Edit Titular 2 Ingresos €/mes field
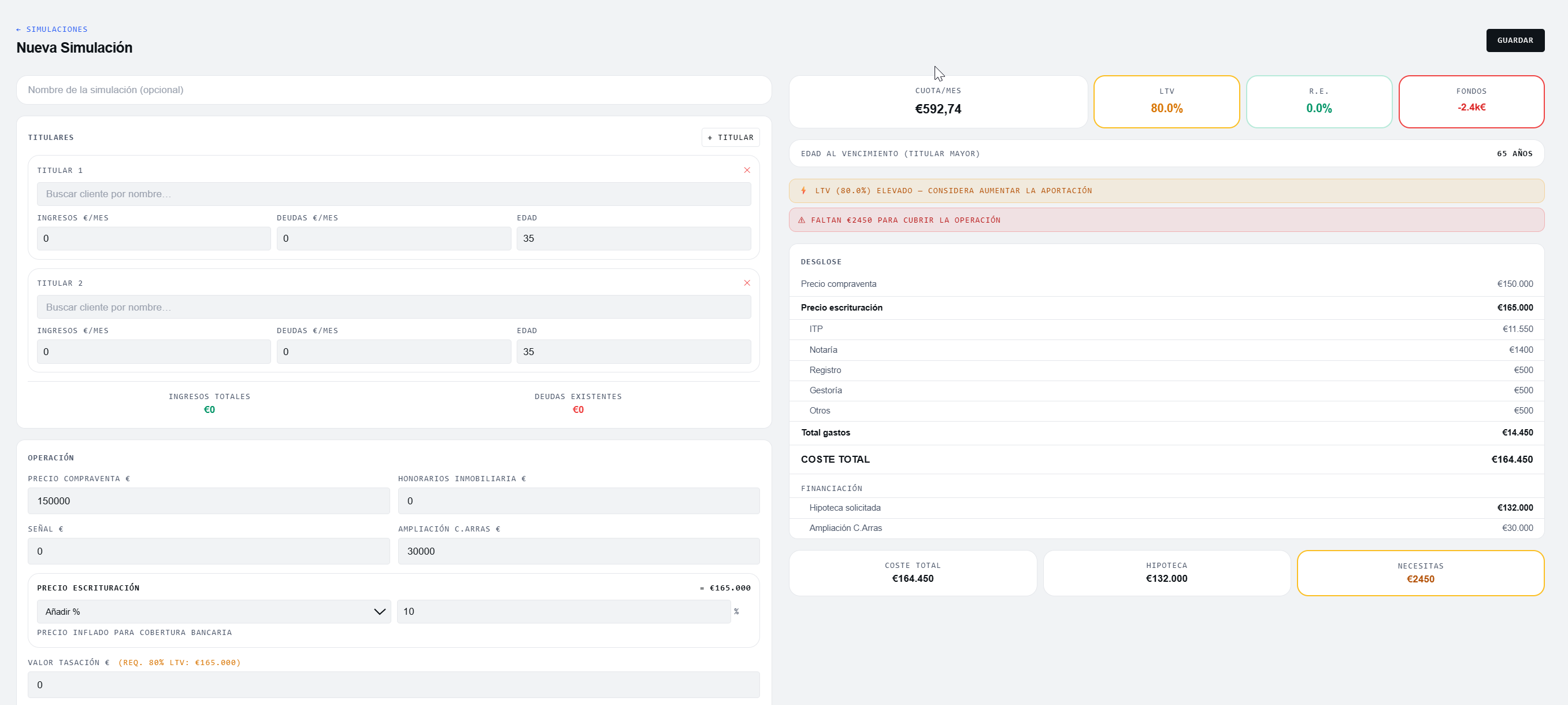This screenshot has height=705, width=1568. [x=153, y=352]
